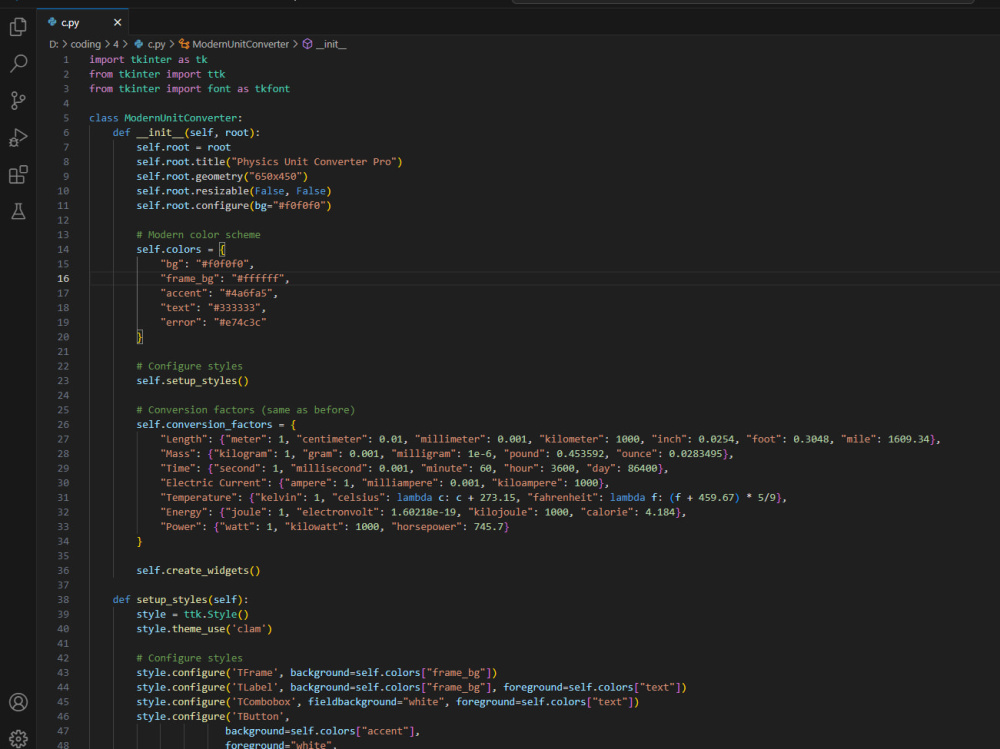Click the '# Modern color scheme' comment
The image size is (1000, 749).
click(198, 234)
